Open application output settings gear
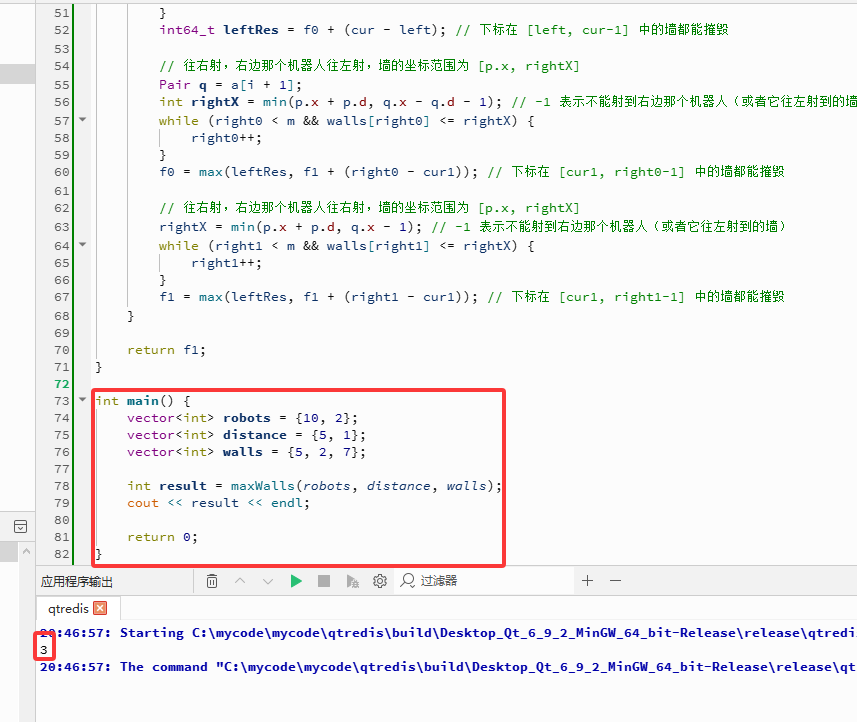Screen dimensions: 857x722 click(x=380, y=581)
